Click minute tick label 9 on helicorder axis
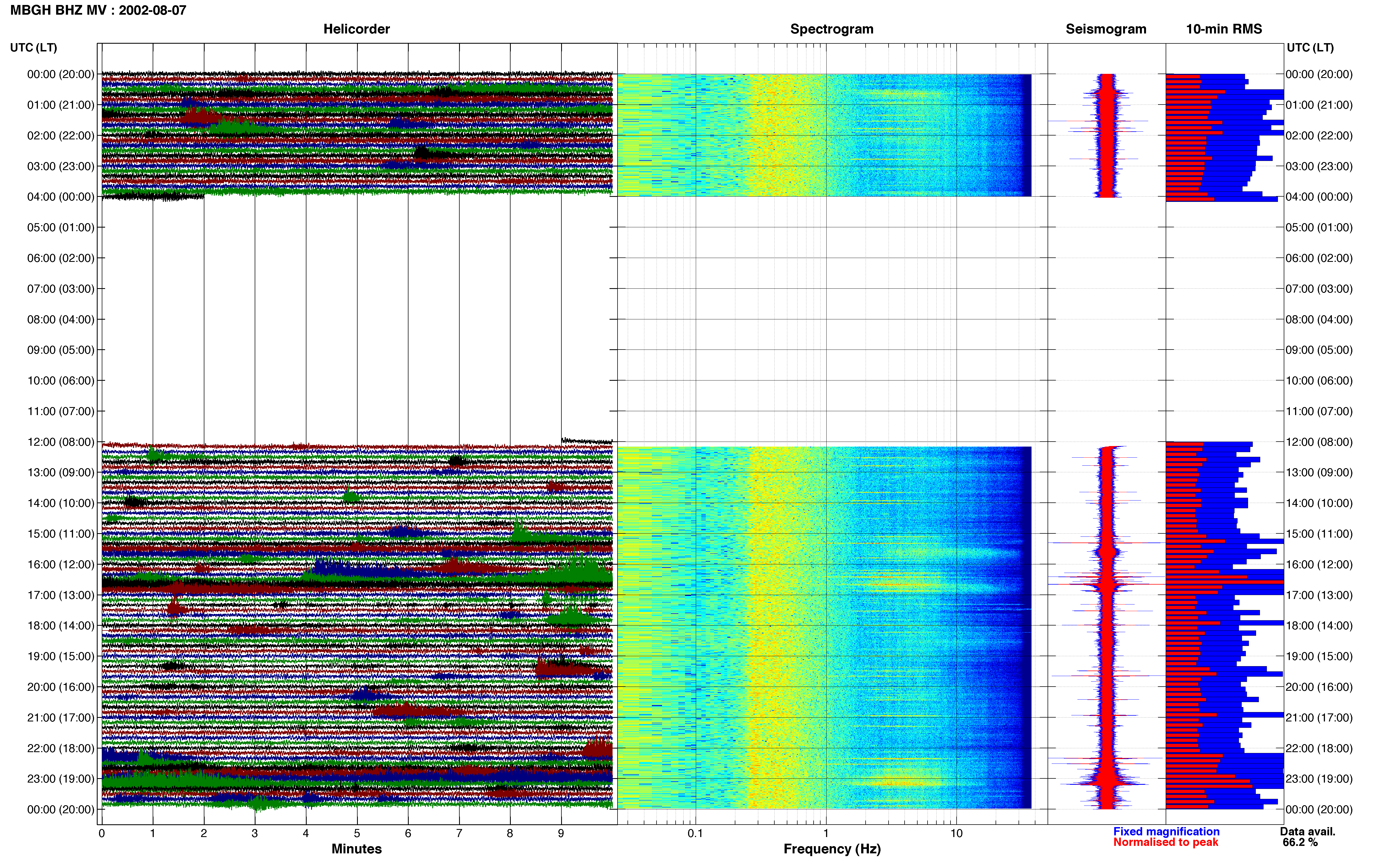Screen dimensions: 1388x868 (561, 833)
